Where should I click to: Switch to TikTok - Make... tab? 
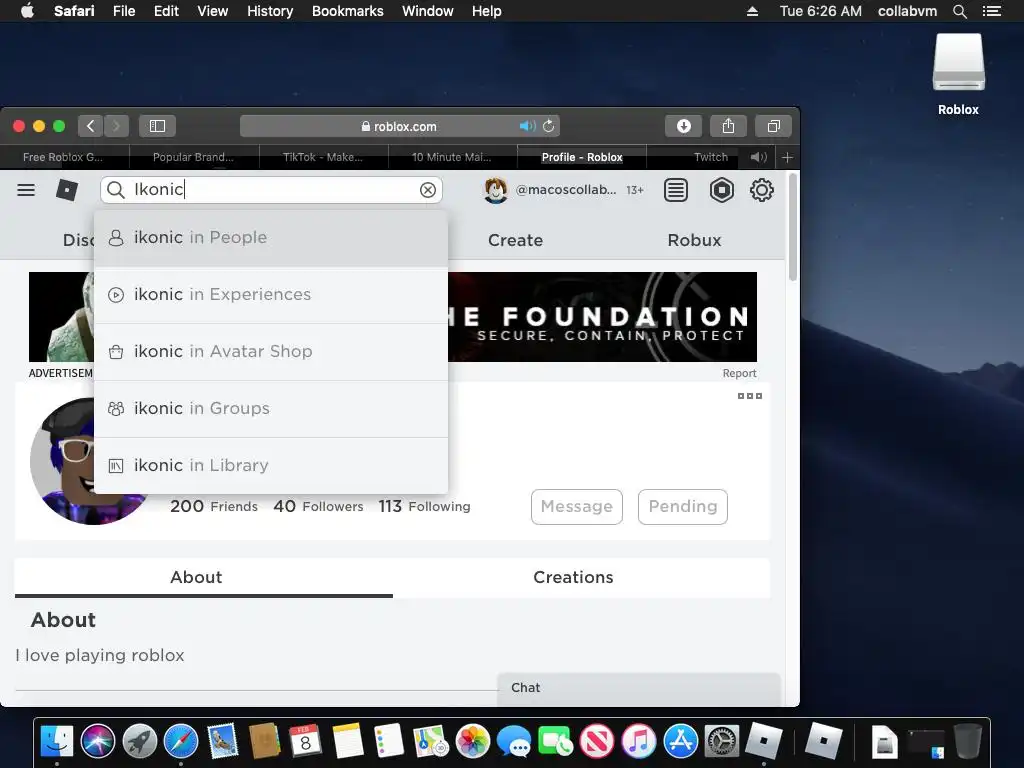click(323, 157)
